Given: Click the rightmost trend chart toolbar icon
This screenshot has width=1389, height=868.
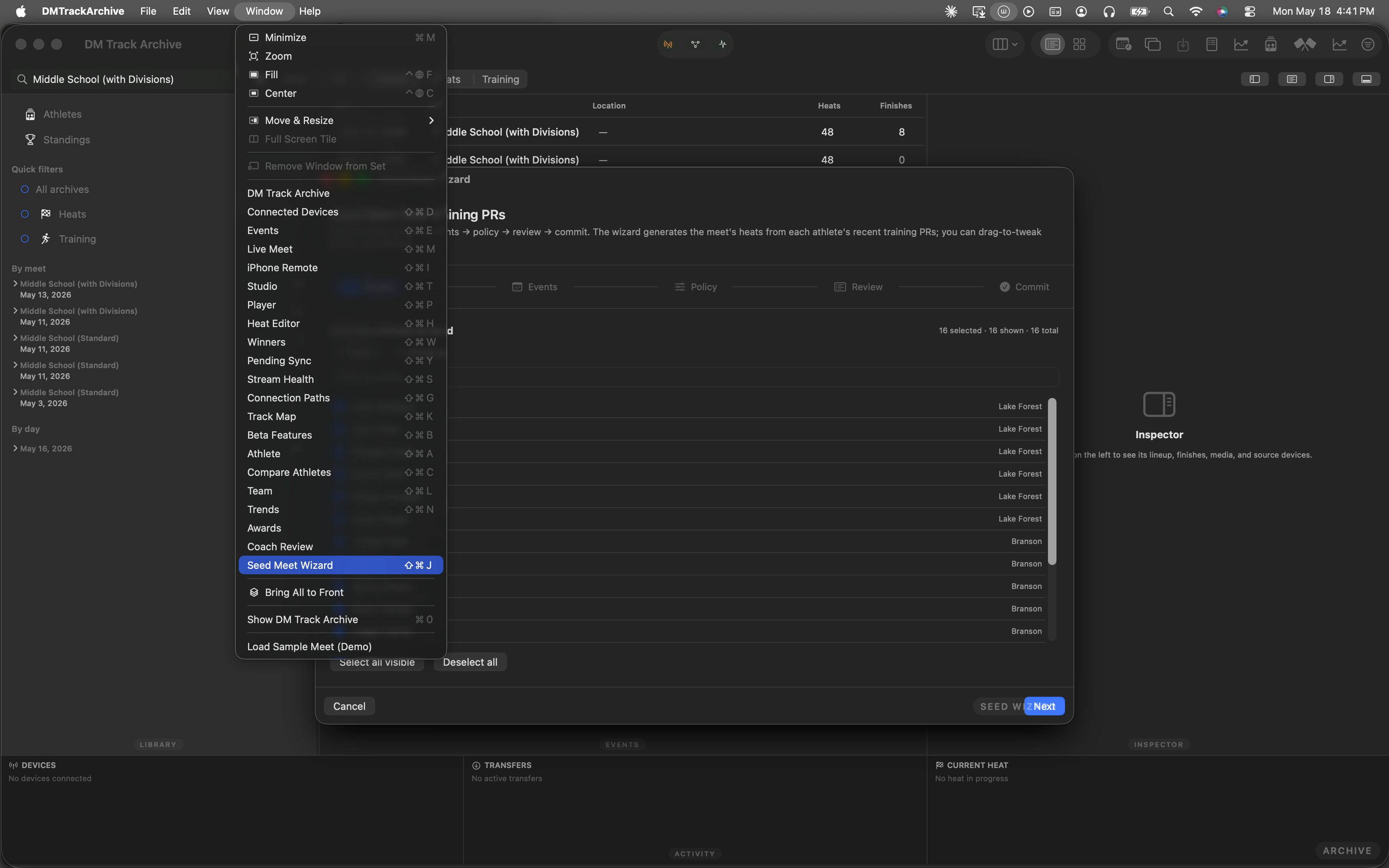Looking at the screenshot, I should [1339, 44].
